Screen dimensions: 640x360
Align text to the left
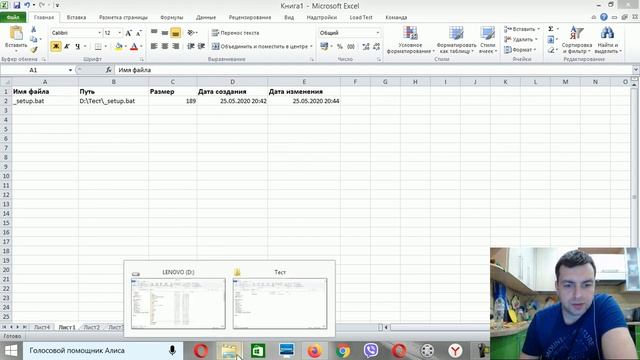154,46
